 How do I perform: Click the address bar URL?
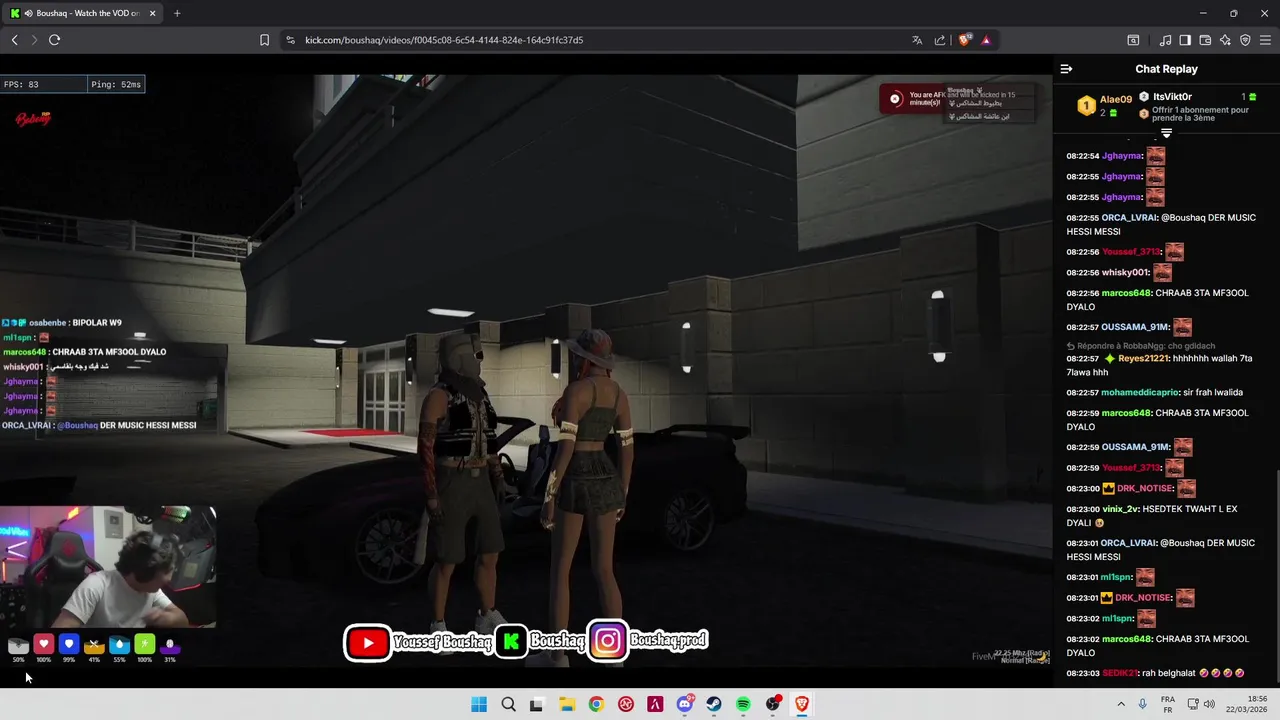444,40
